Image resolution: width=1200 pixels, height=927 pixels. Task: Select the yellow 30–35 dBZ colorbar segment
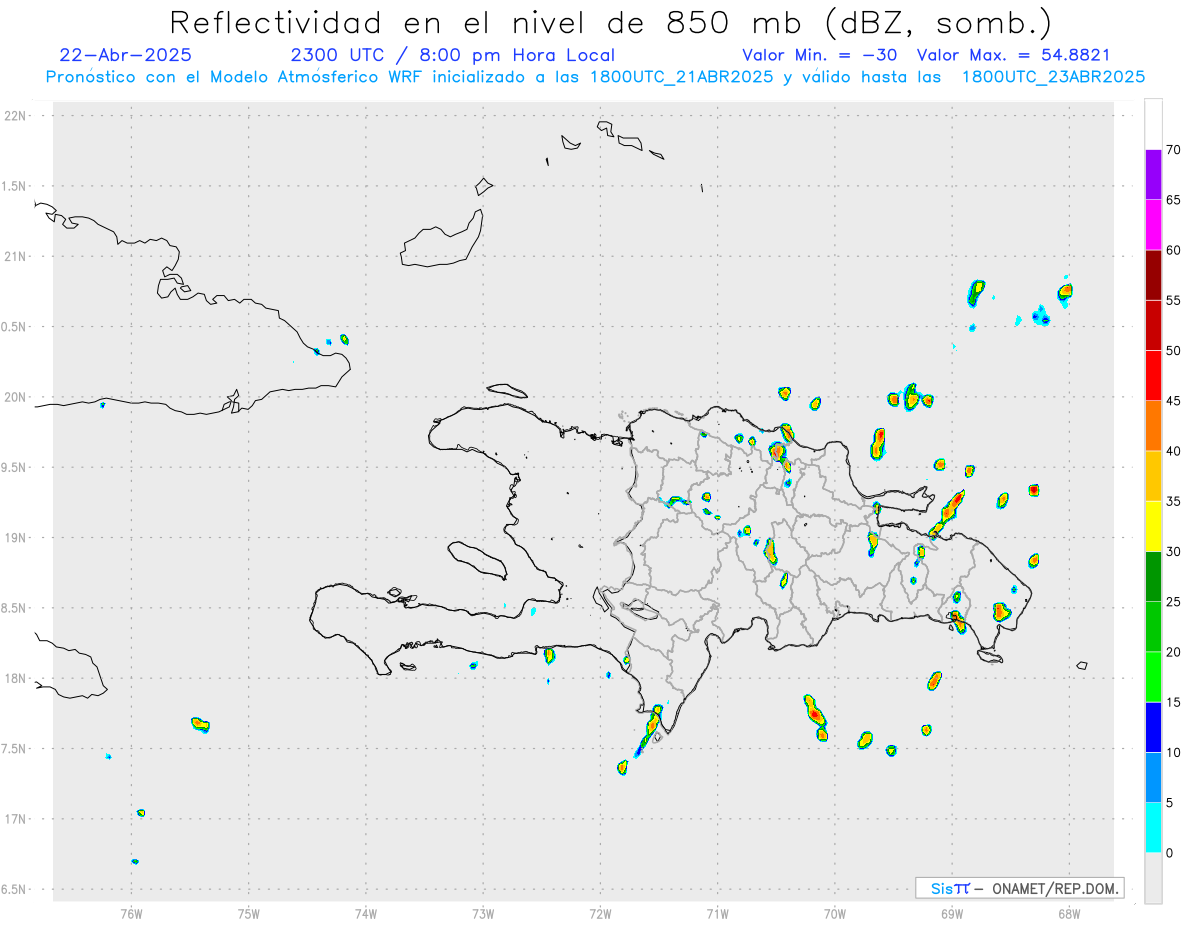click(1153, 526)
